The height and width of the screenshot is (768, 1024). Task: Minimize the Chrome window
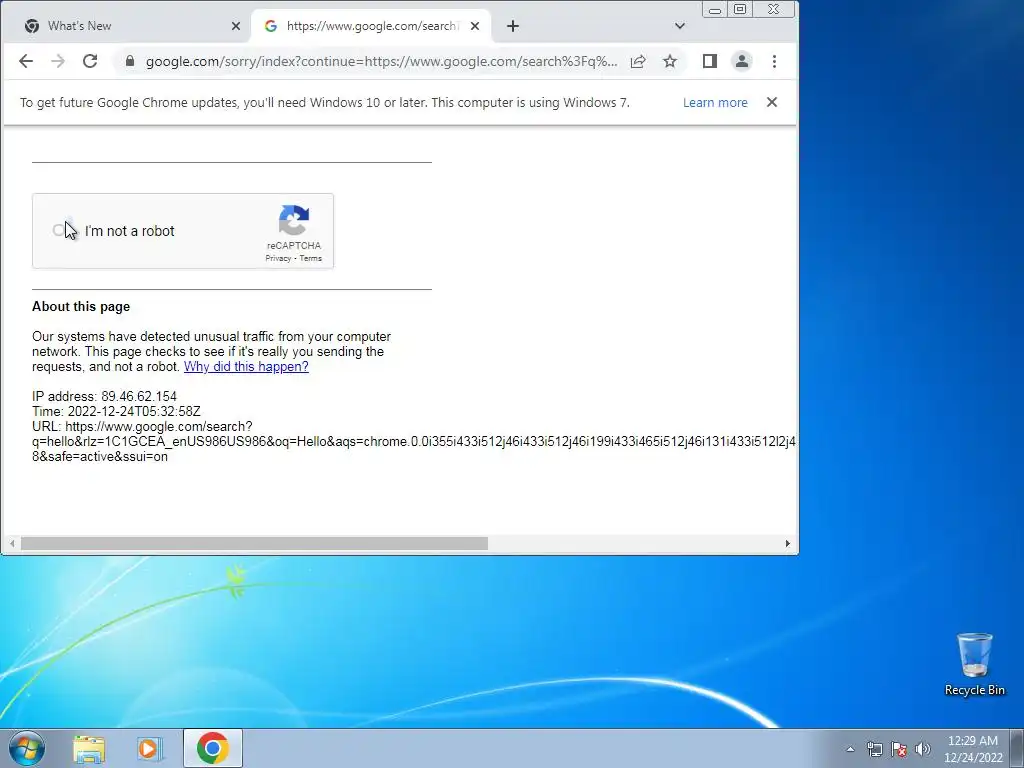[x=715, y=10]
